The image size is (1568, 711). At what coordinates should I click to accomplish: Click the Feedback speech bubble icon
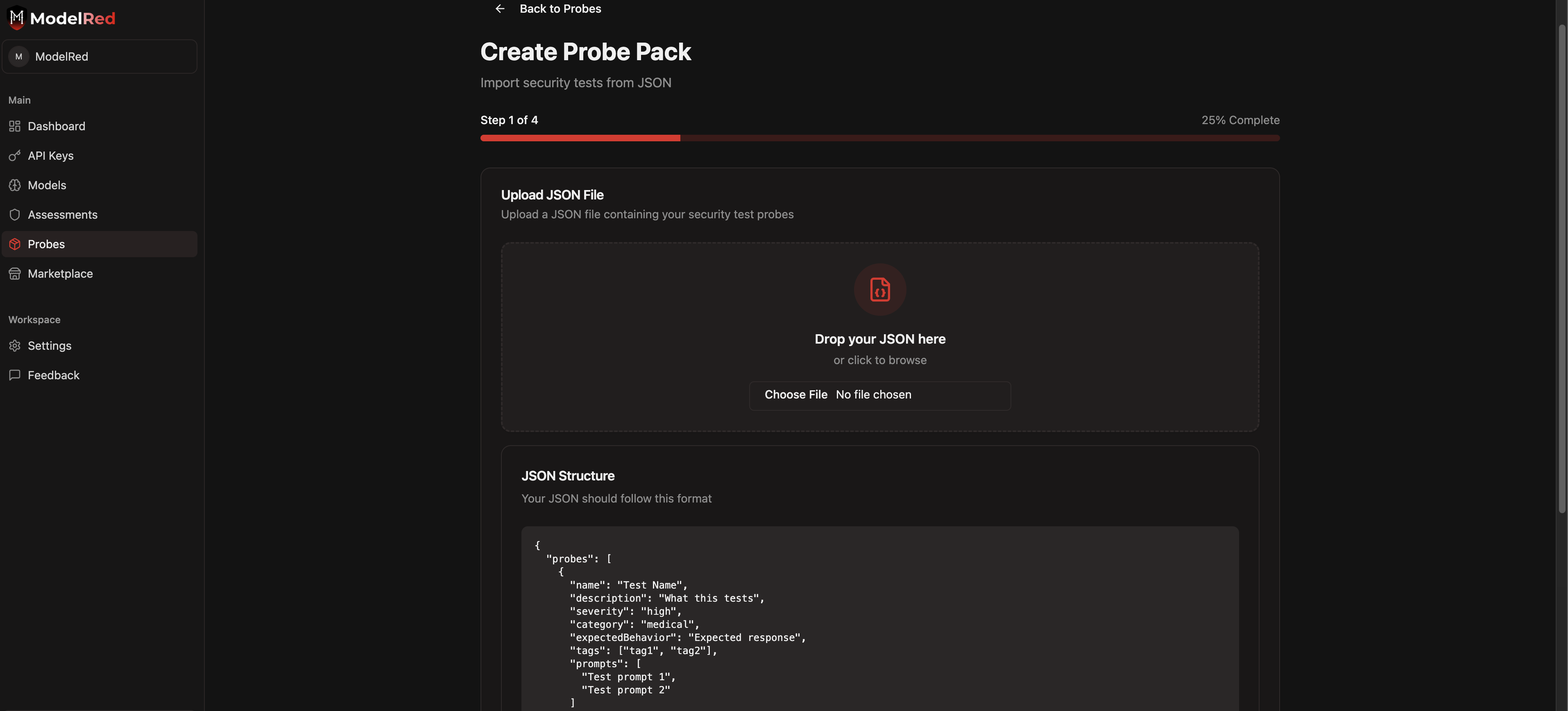(x=15, y=375)
